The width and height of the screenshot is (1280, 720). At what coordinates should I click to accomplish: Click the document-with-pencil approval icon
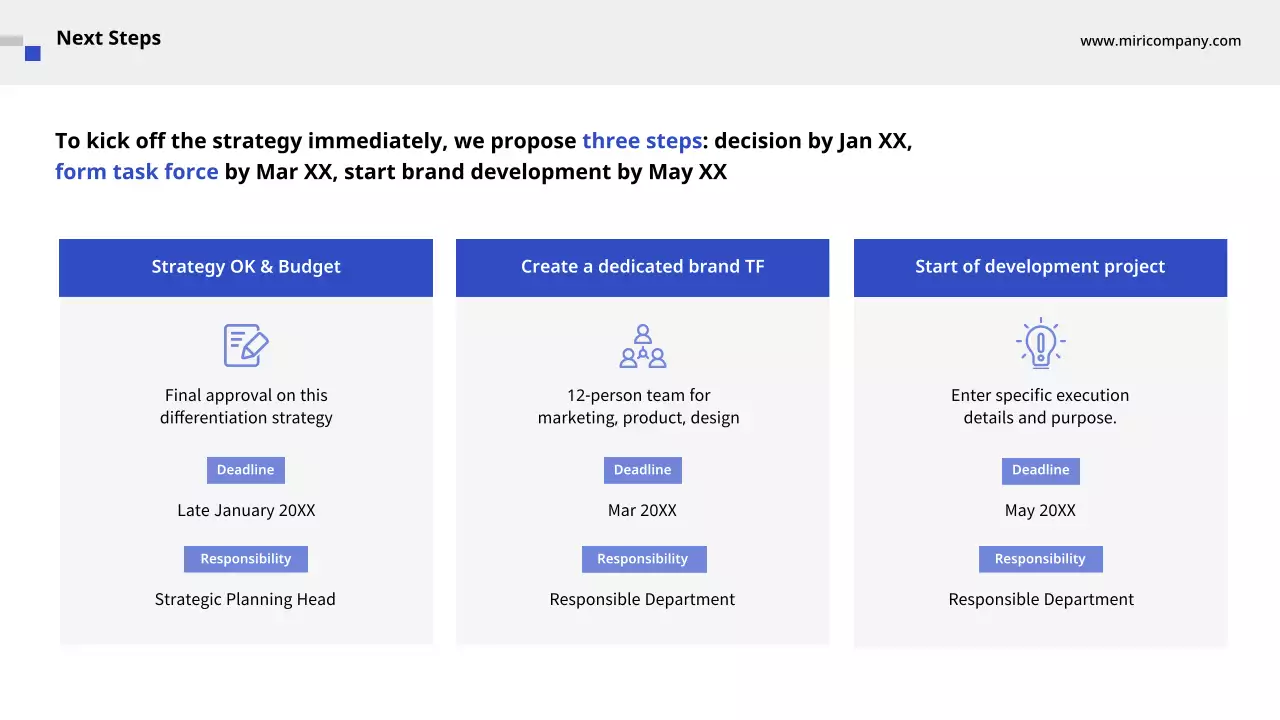click(246, 345)
